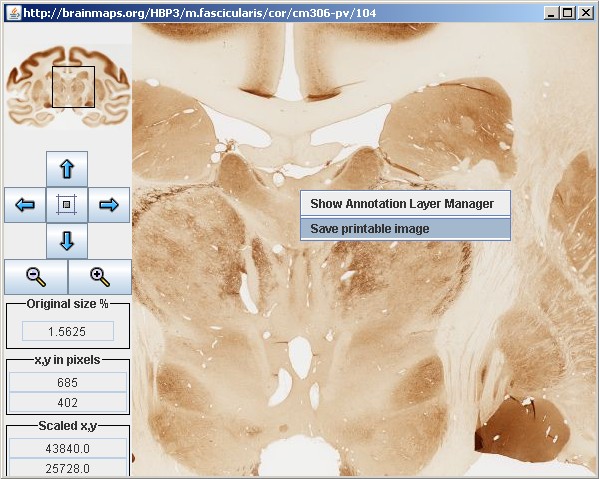The image size is (599, 479).
Task: Pan the brain image up with the up arrow
Action: [67, 169]
